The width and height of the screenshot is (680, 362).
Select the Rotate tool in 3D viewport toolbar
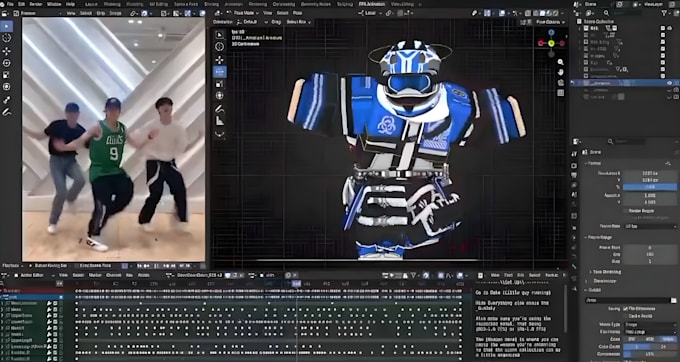(x=220, y=72)
